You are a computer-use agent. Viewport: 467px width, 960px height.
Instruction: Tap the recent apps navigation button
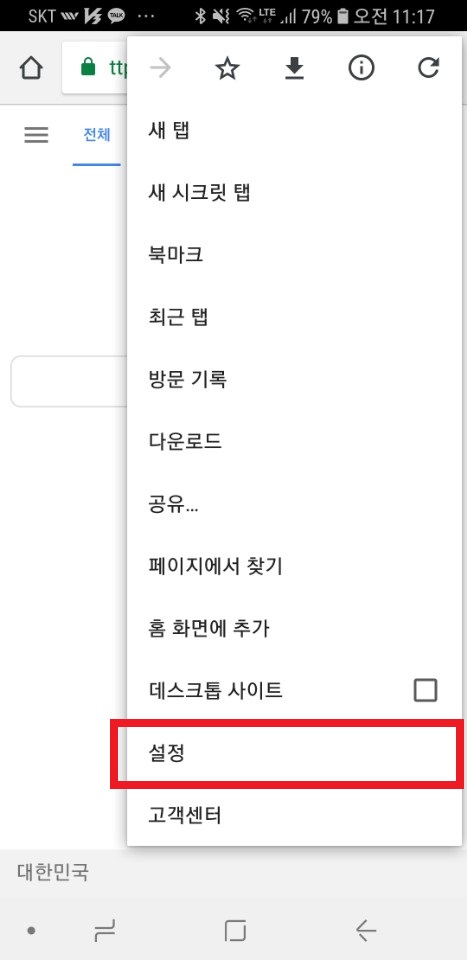click(105, 931)
